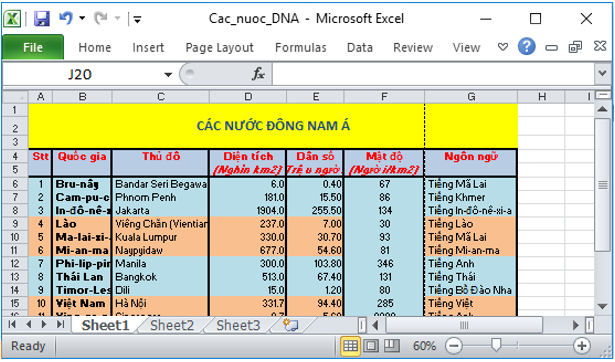Viewport: 615px width, 362px height.
Task: Go to next sheet tab arrow
Action: (44, 324)
